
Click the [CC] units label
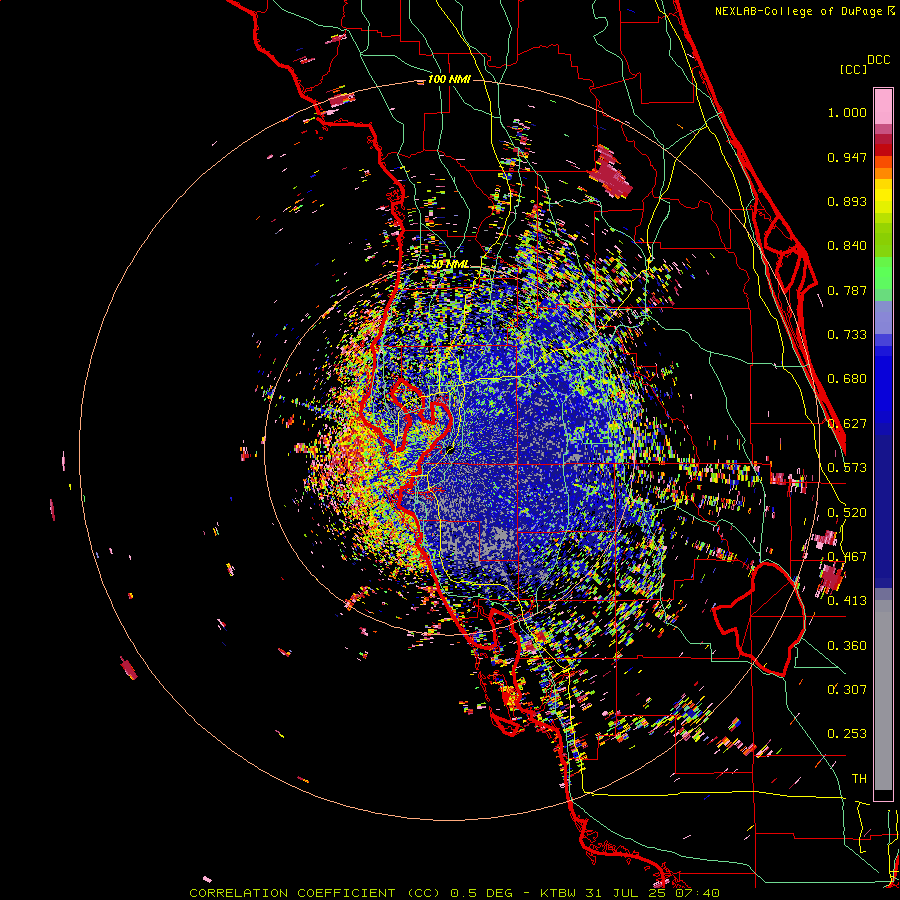pos(852,69)
